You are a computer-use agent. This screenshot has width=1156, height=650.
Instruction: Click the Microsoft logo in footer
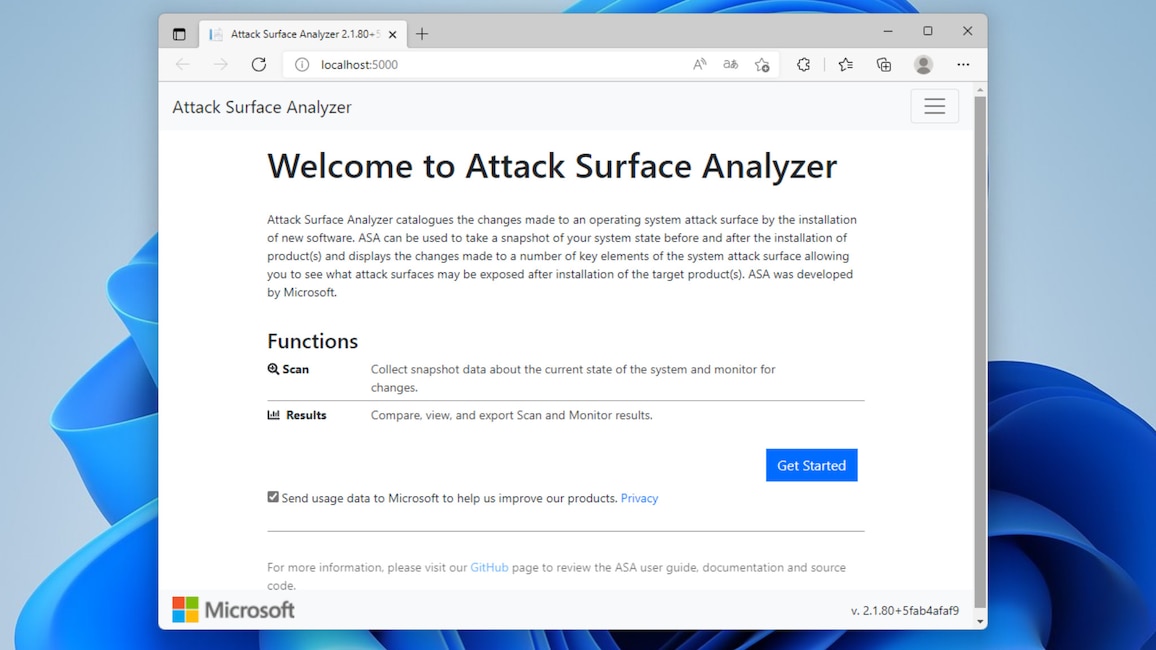[234, 609]
